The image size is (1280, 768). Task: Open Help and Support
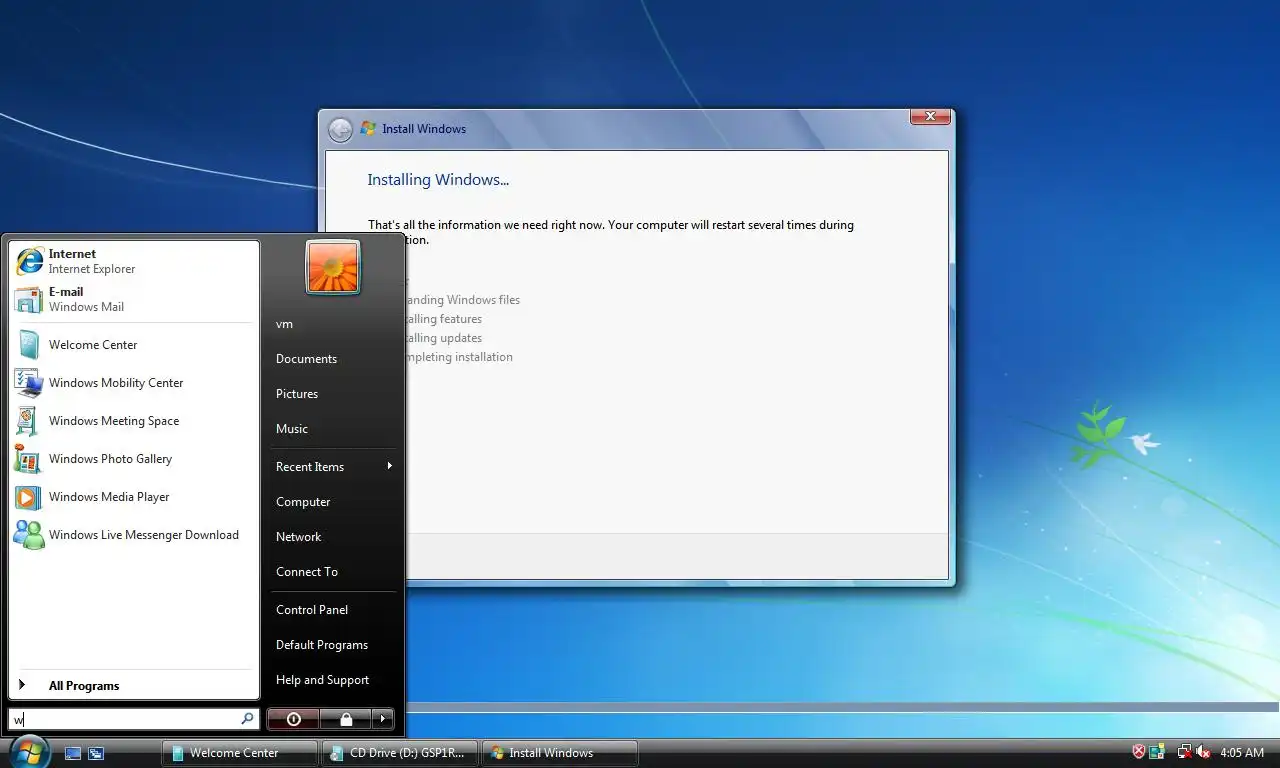point(332,680)
